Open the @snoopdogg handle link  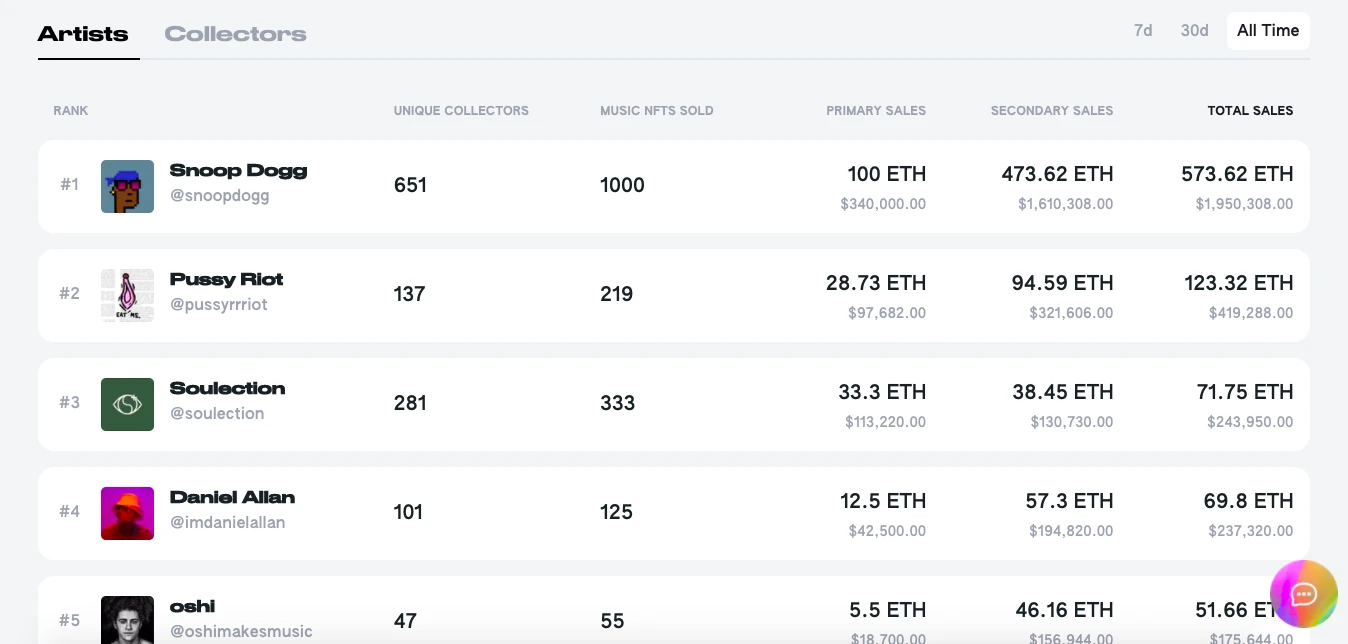220,196
